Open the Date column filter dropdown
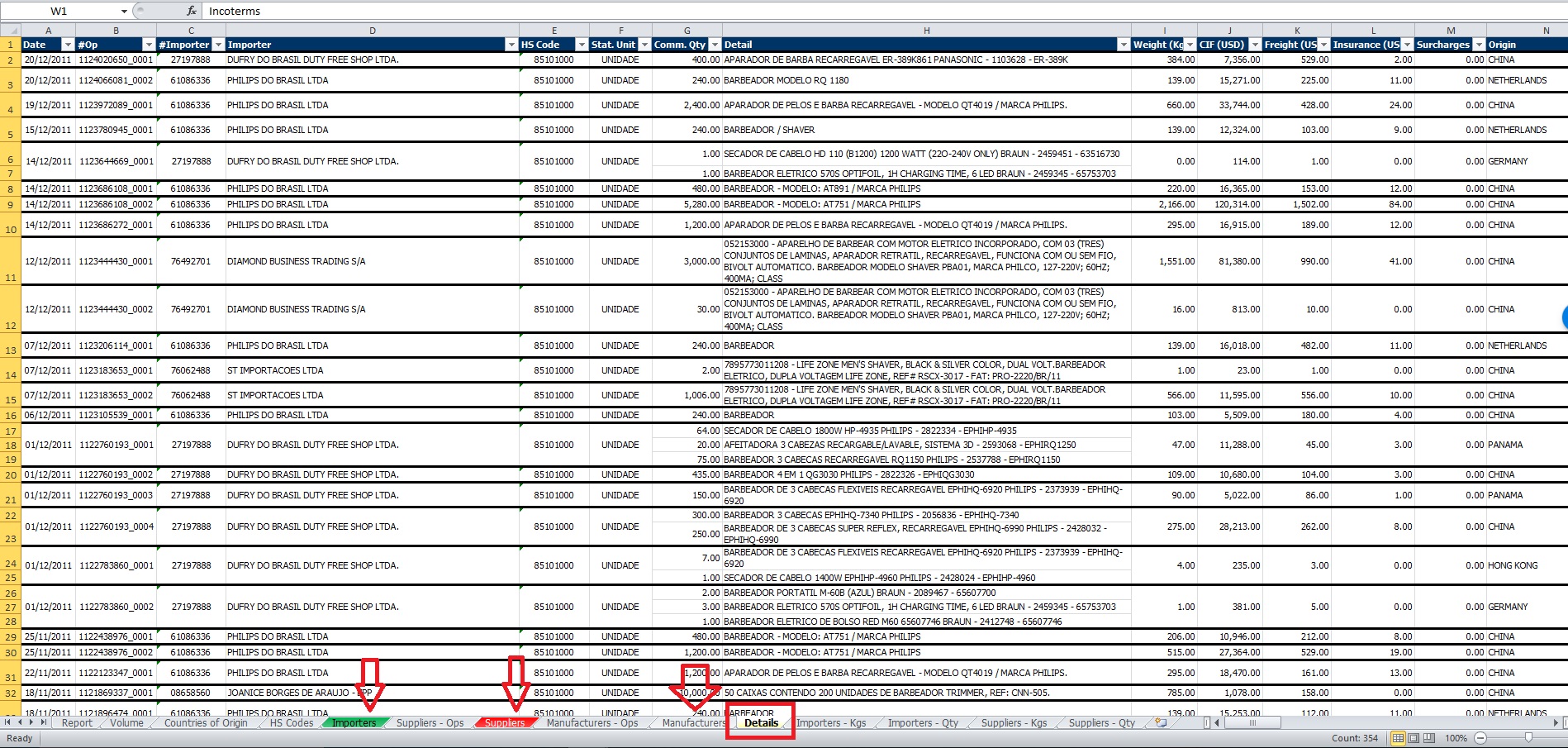 [69, 45]
